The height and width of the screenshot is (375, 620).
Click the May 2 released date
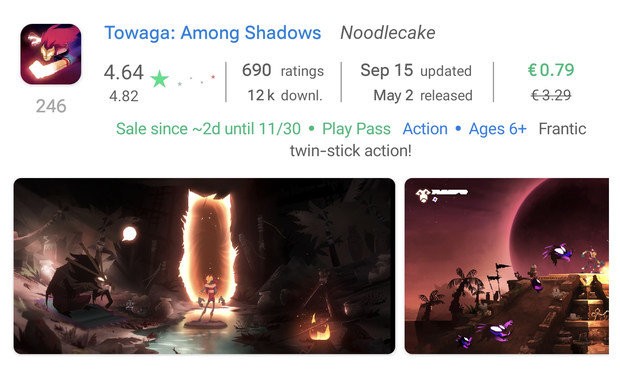[x=423, y=95]
